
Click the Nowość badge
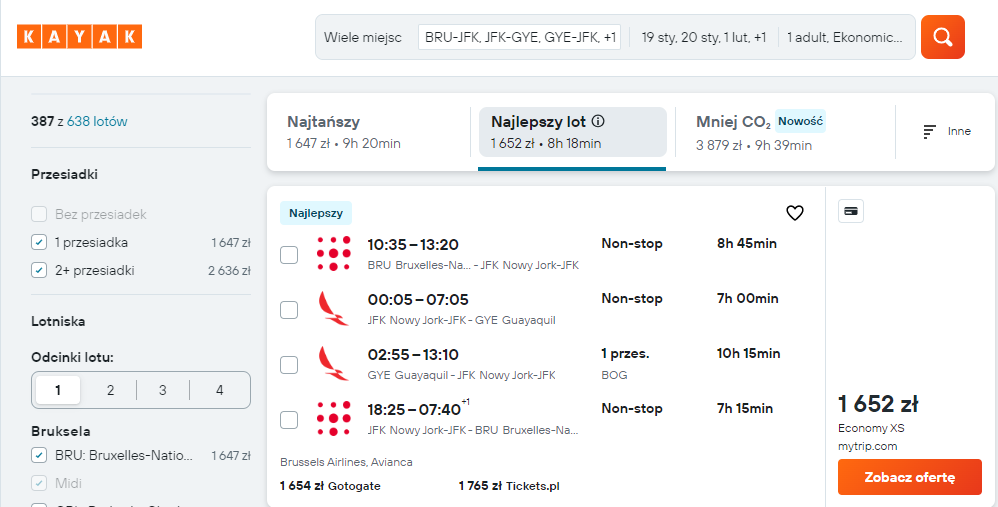pyautogui.click(x=801, y=121)
